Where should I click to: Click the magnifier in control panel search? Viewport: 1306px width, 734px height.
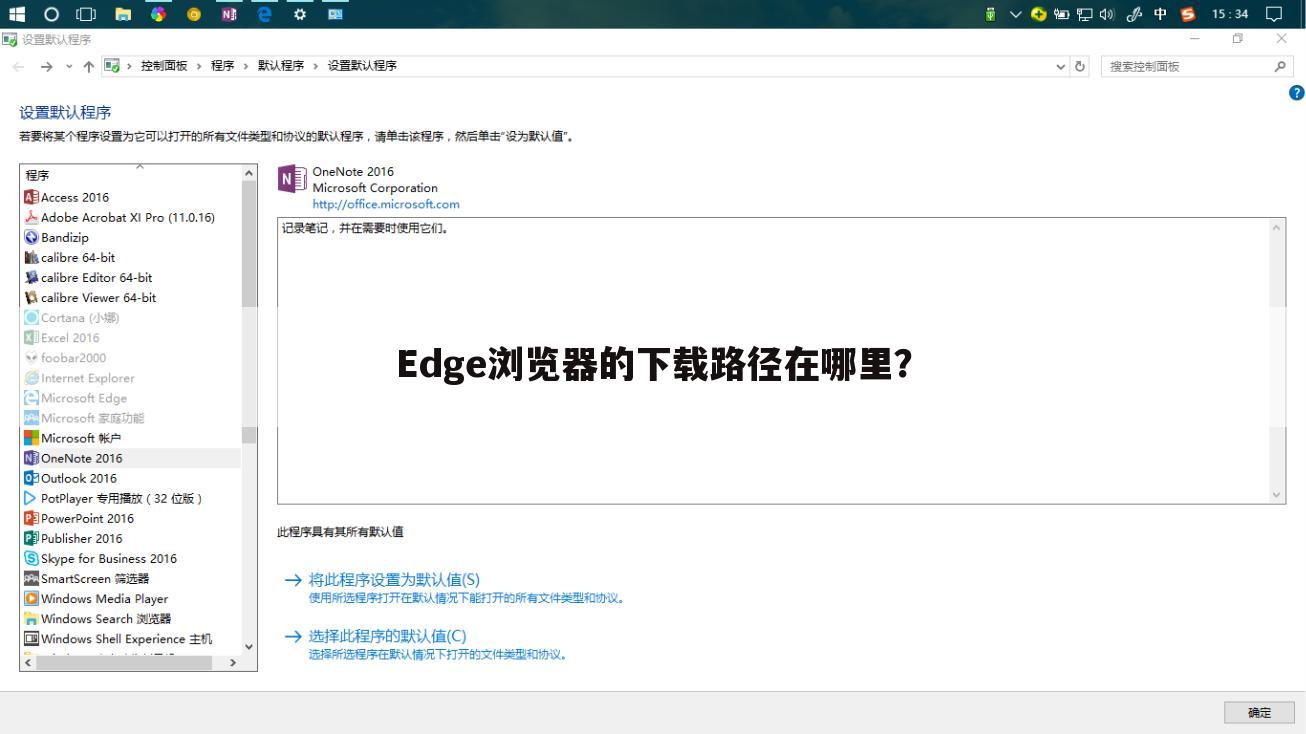point(1280,66)
